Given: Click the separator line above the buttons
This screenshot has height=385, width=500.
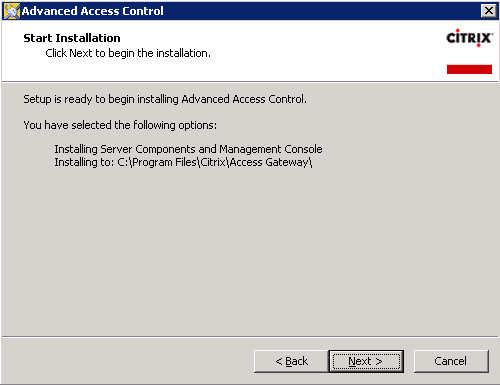Looking at the screenshot, I should [x=250, y=337].
